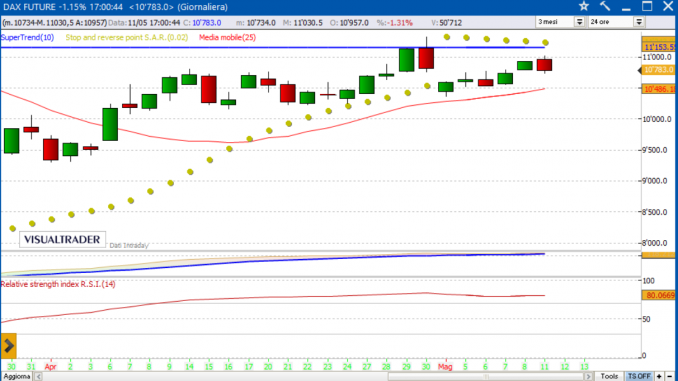Select the Media mobile(25) label
The width and height of the screenshot is (678, 381).
coord(227,37)
